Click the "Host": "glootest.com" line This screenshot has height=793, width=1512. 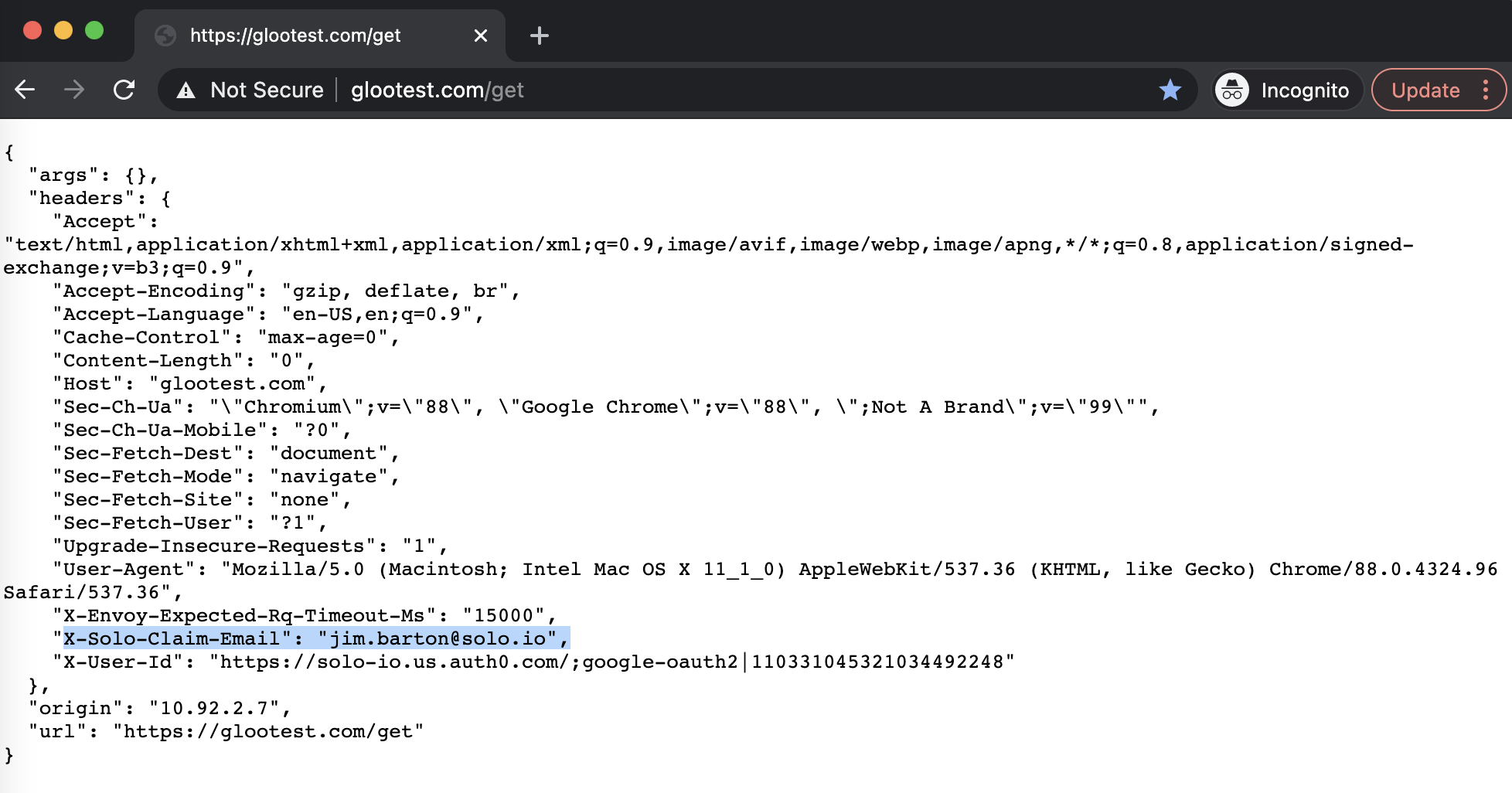(190, 383)
